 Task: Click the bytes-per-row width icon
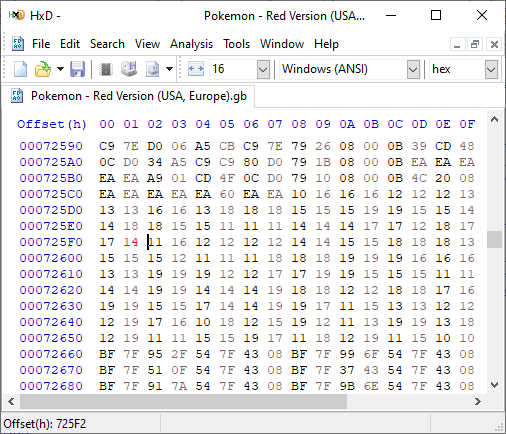point(196,69)
